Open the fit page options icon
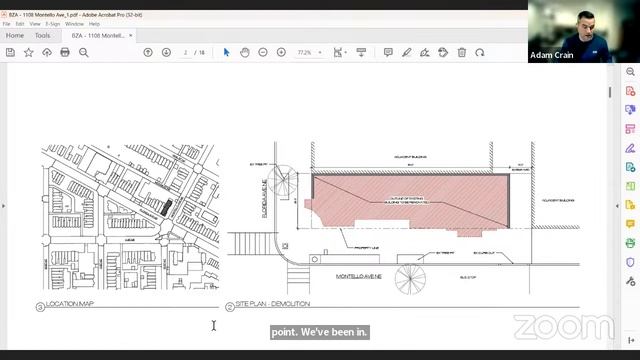 coord(340,52)
